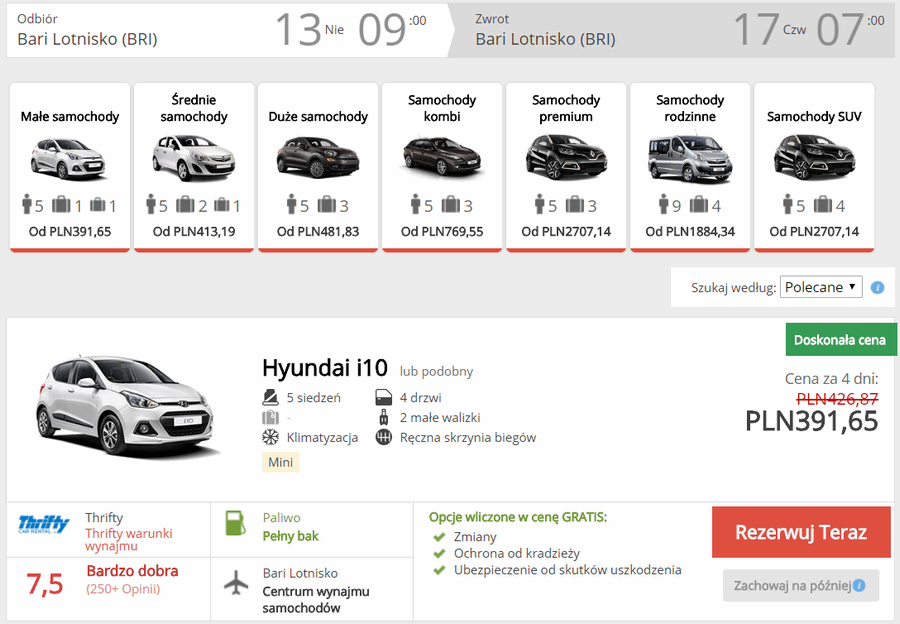Select the Małe samochody category card
Viewport: 900px width, 624px height.
coord(70,167)
